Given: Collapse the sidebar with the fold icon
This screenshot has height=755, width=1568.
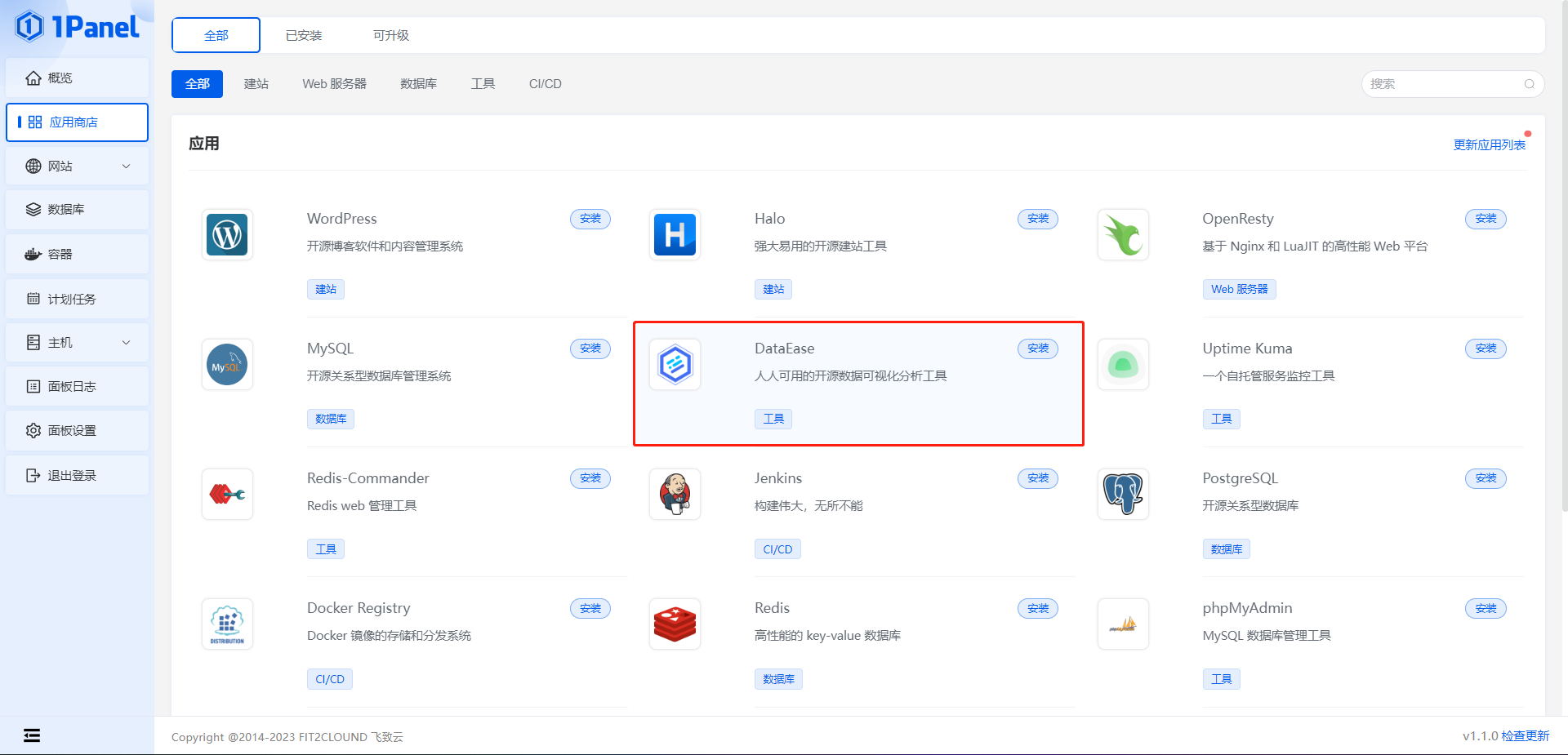Looking at the screenshot, I should (x=32, y=735).
